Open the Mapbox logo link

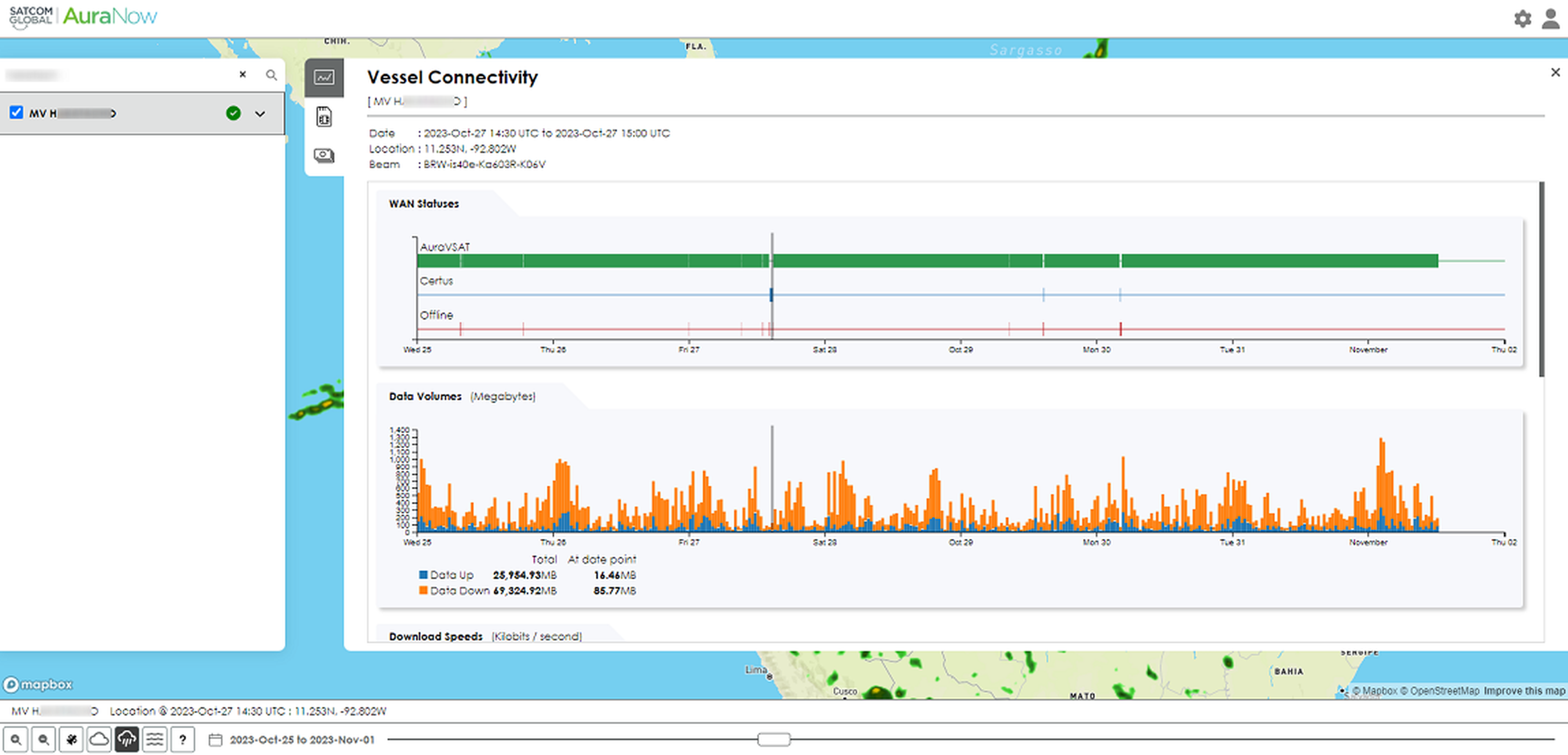38,684
